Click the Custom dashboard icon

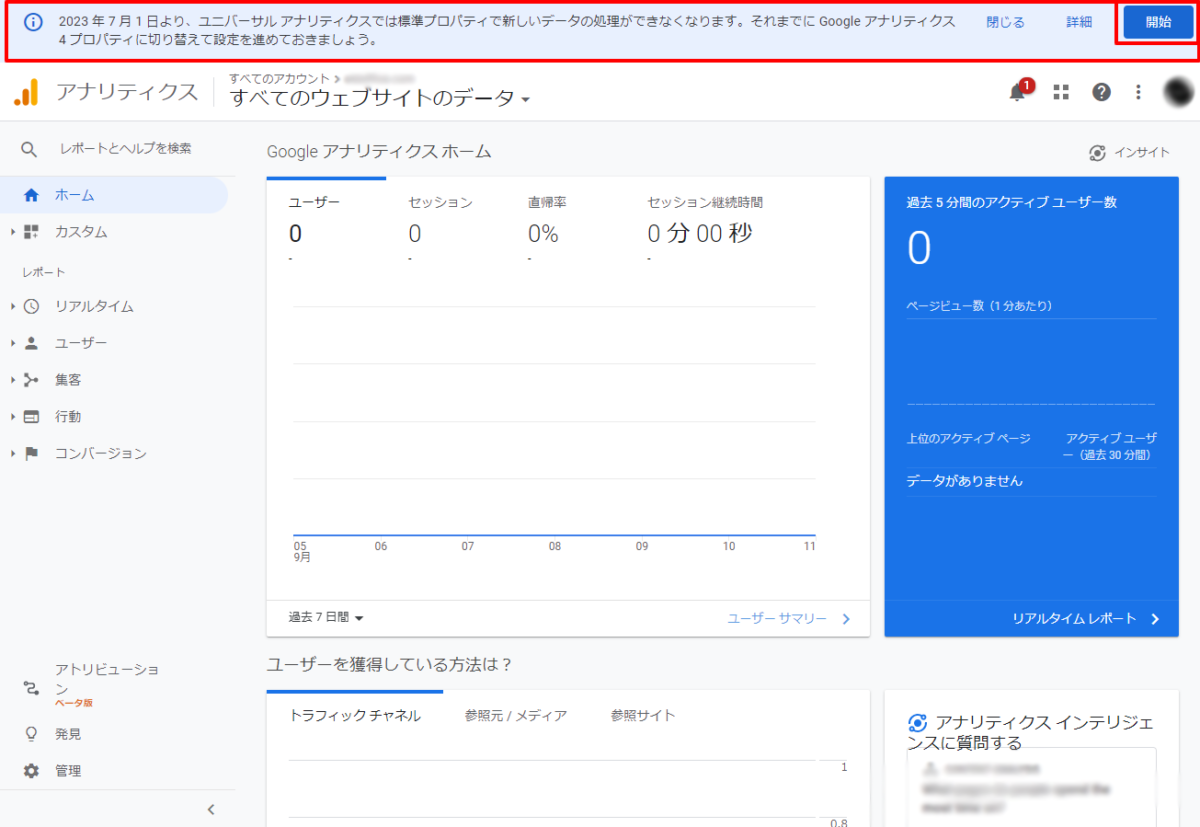[31, 232]
